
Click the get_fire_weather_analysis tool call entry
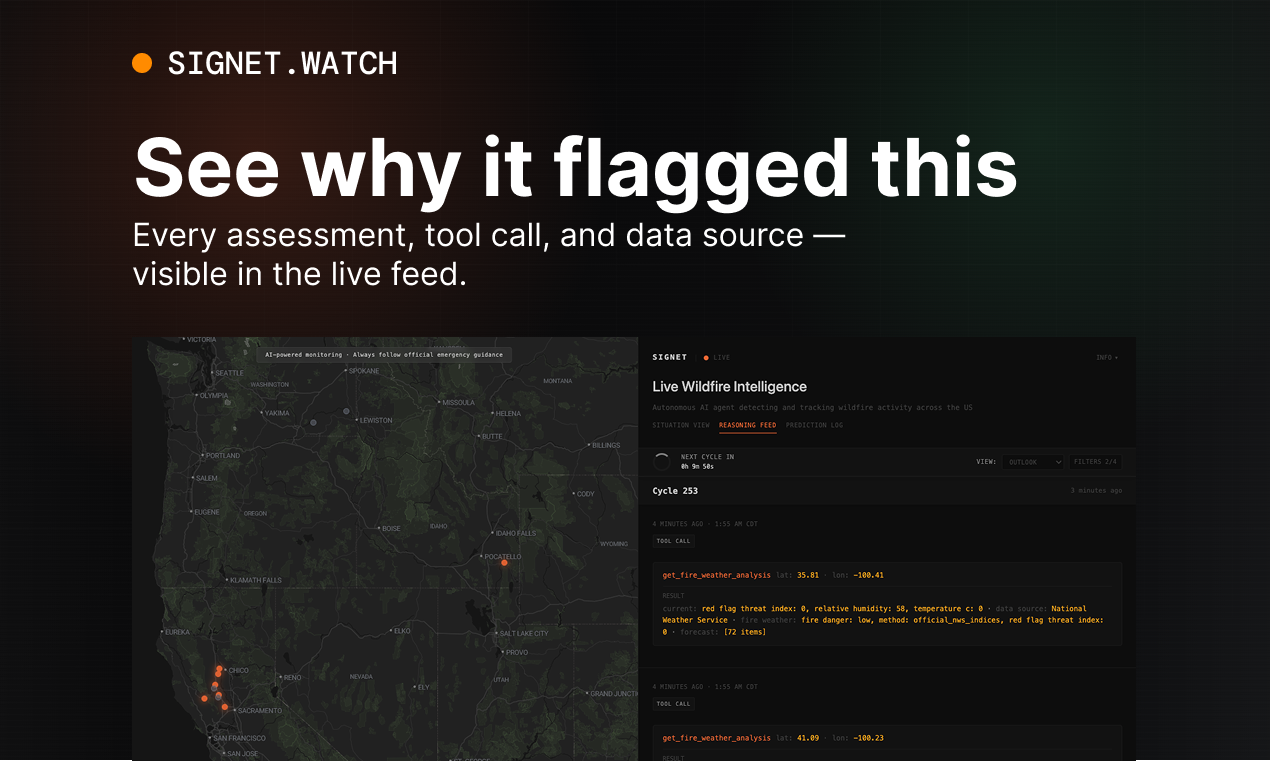tap(718, 575)
